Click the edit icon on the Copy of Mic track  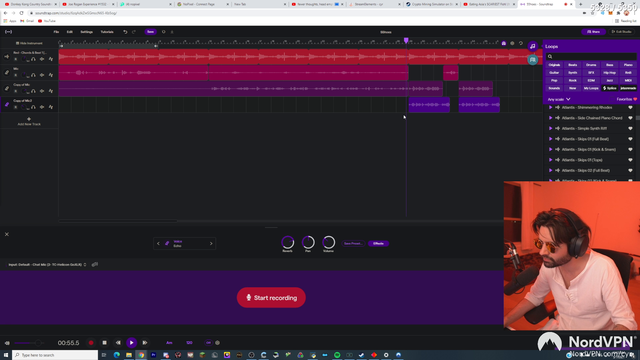point(42,91)
